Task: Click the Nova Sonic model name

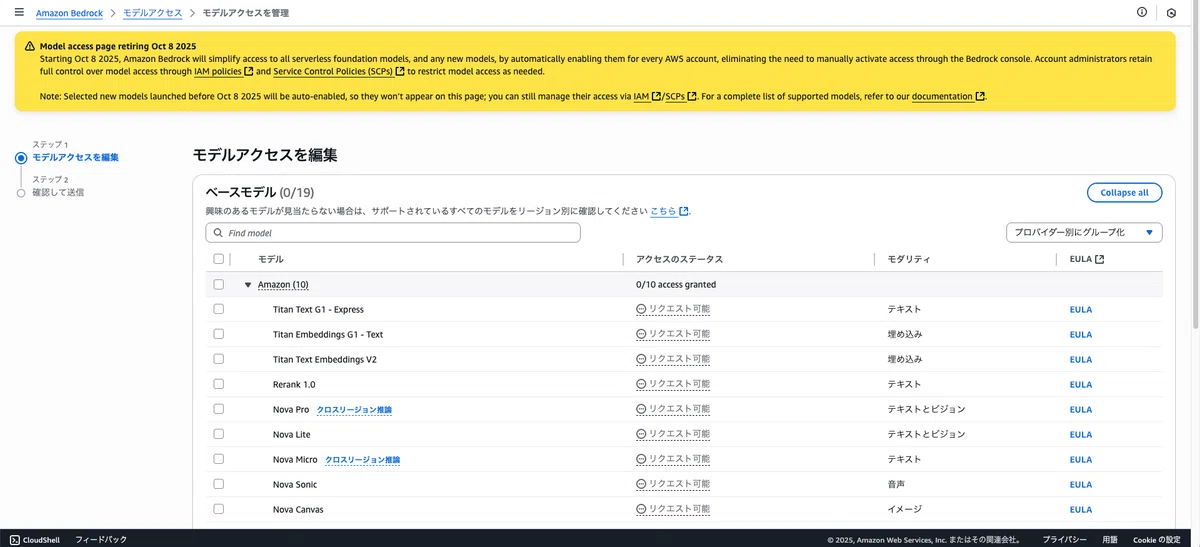Action: click(x=295, y=484)
